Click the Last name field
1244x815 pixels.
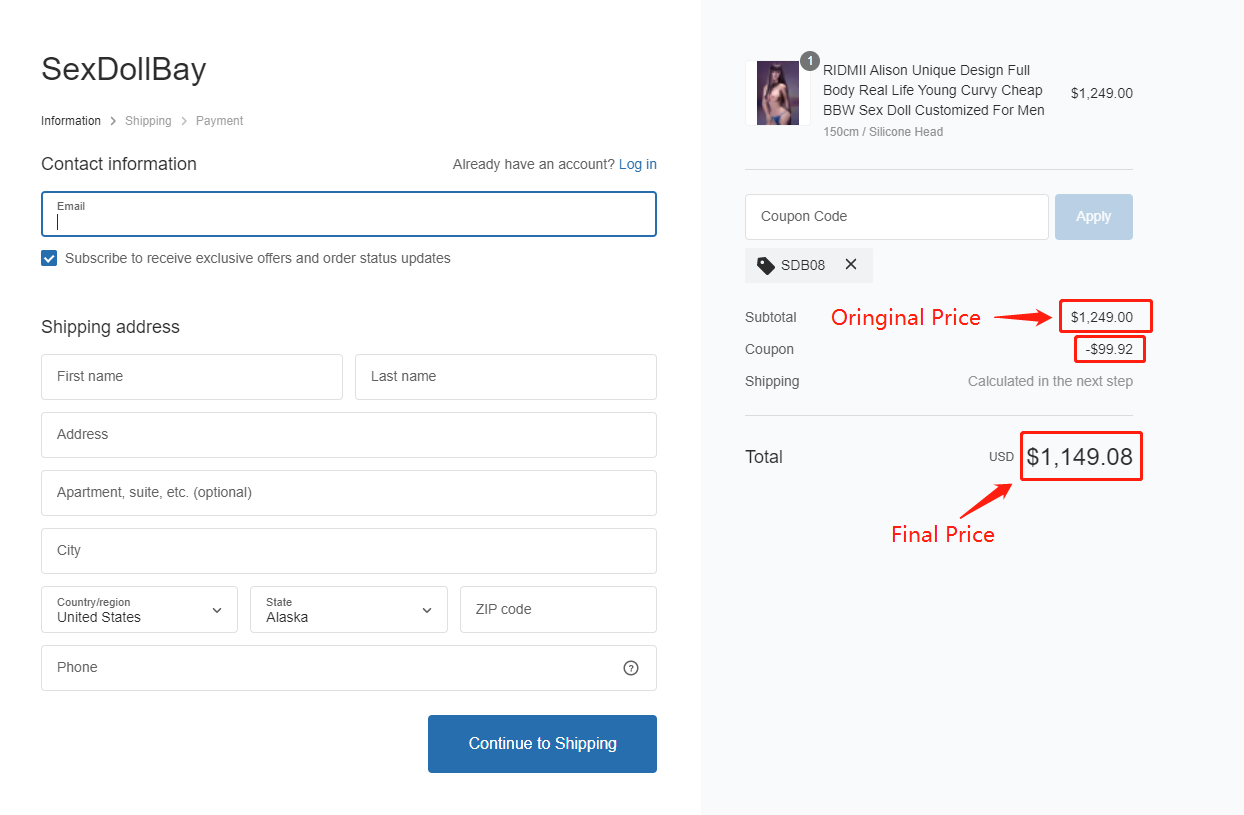click(x=505, y=377)
